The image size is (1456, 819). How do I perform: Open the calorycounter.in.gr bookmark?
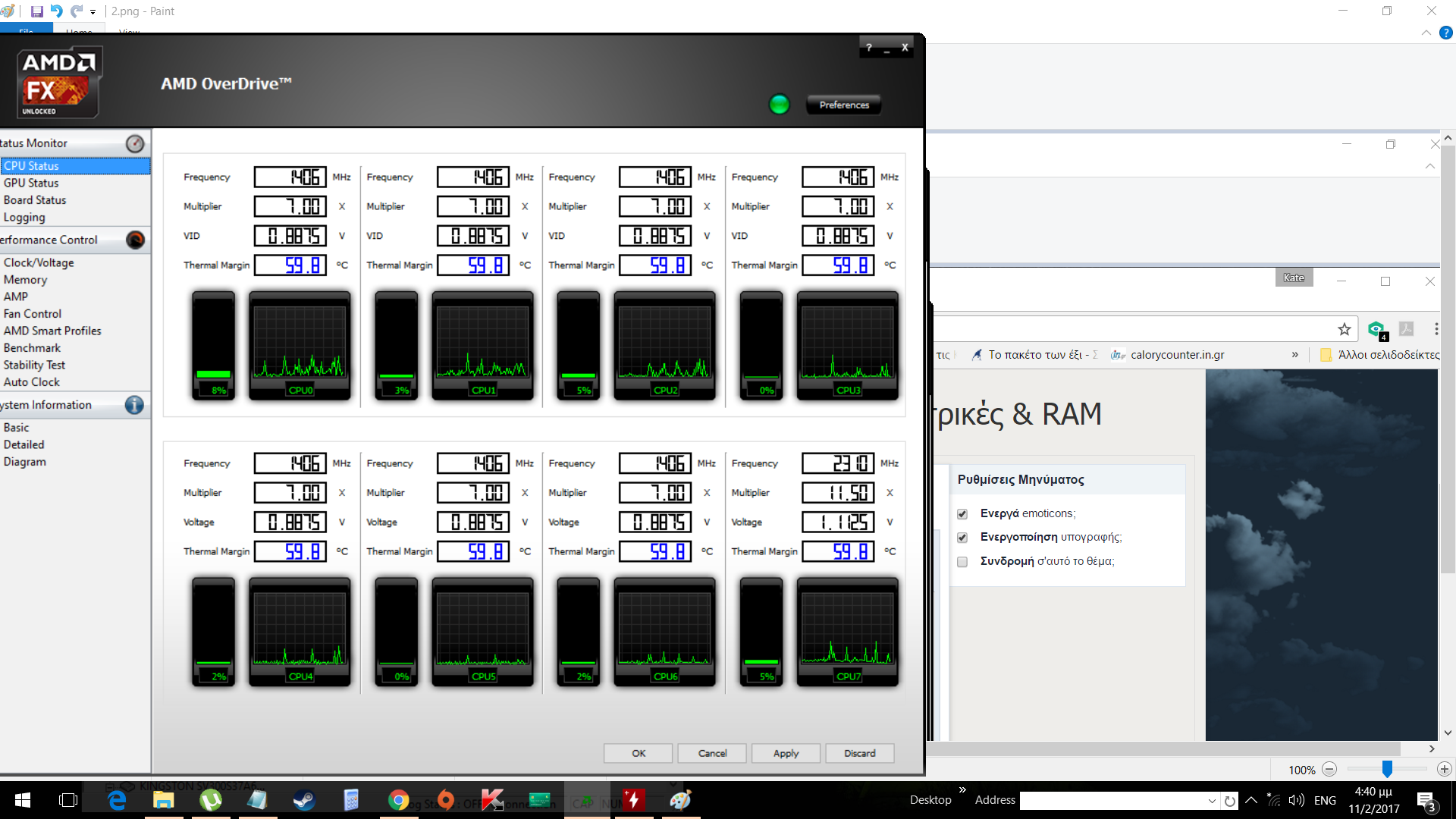[1168, 355]
